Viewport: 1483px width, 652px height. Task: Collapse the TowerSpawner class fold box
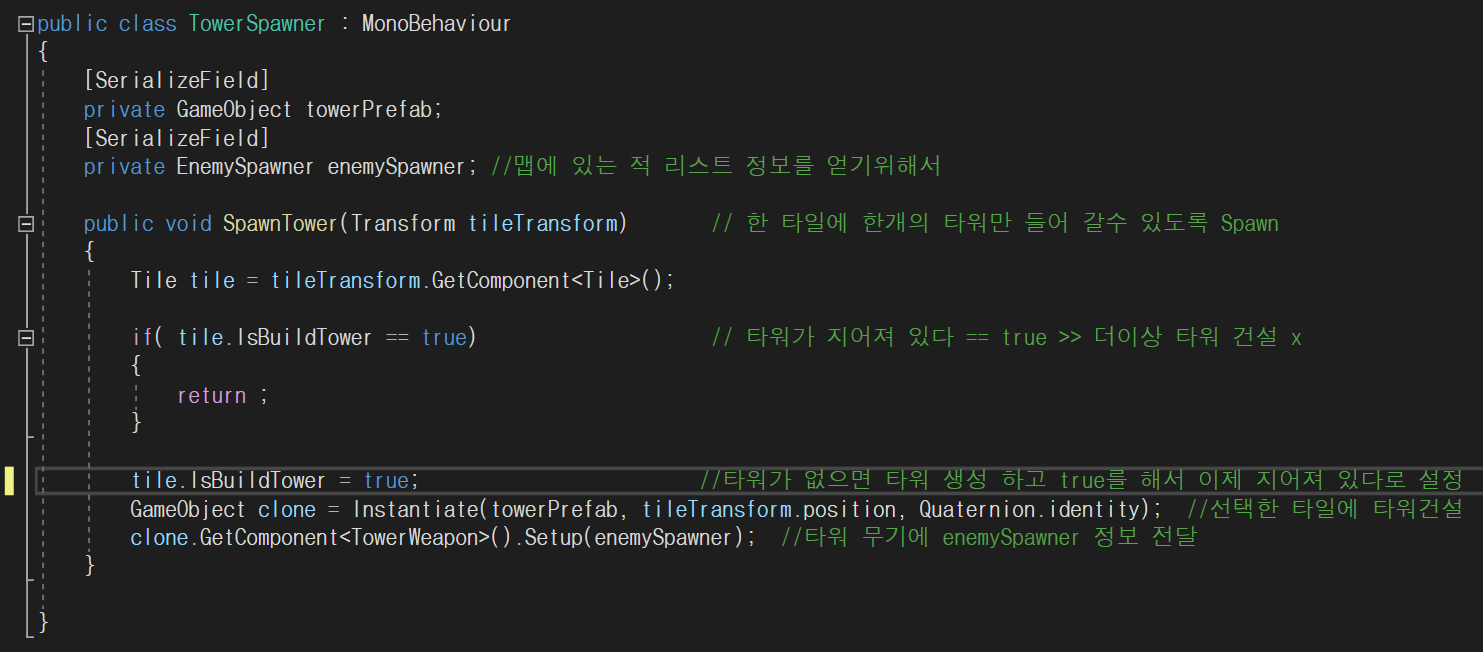pyautogui.click(x=26, y=24)
